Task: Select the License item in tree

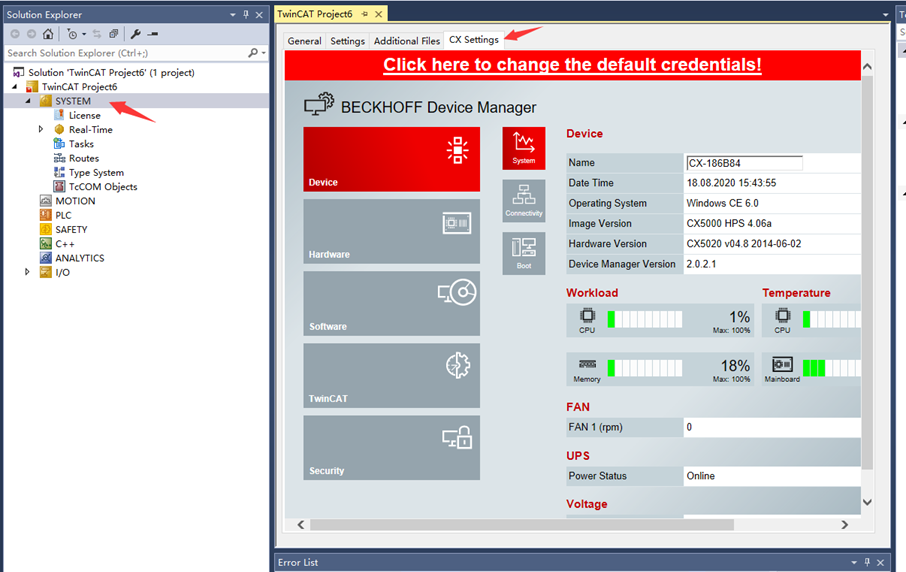Action: tap(84, 115)
